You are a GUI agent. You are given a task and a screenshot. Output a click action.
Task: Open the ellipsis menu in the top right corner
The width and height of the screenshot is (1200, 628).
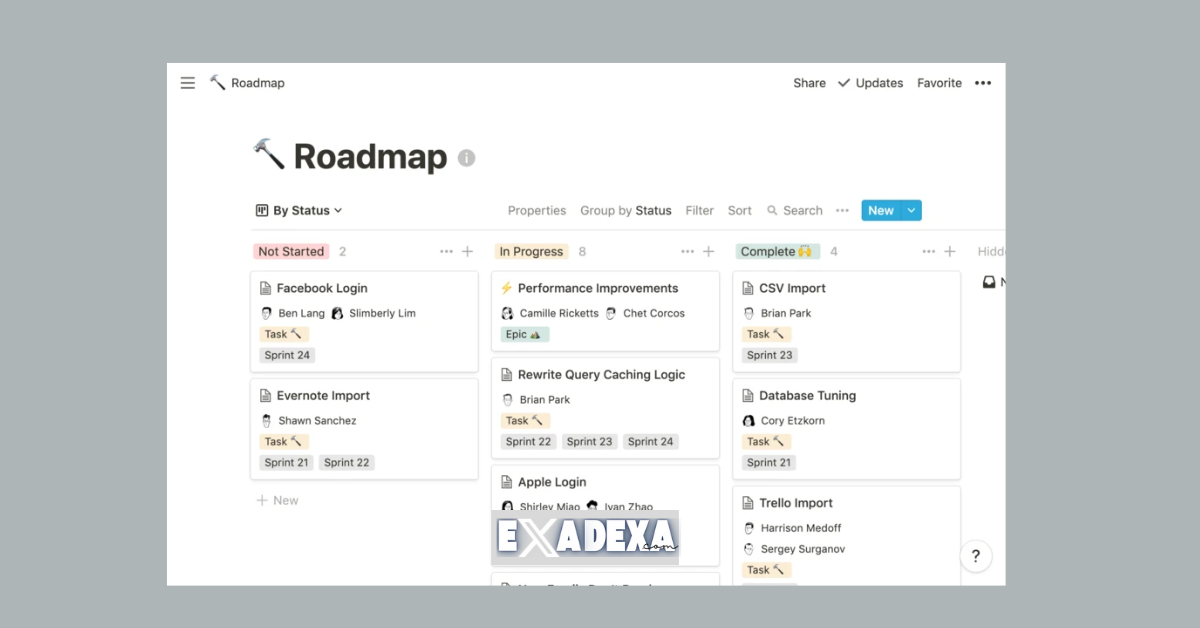click(983, 83)
